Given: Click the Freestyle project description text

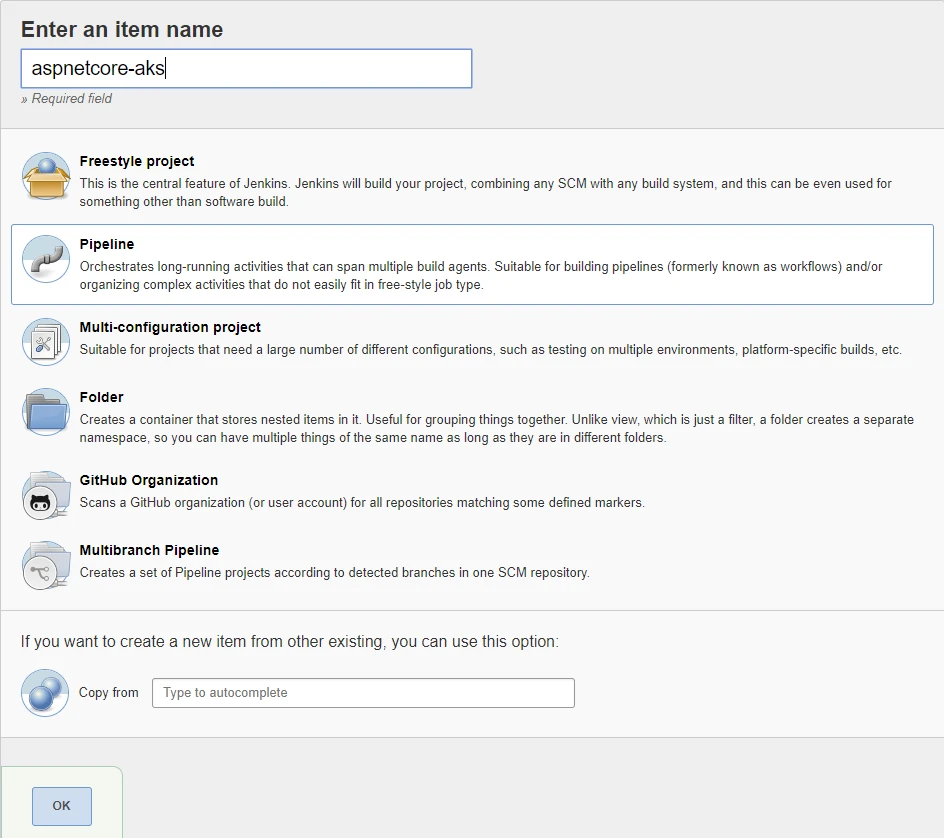Looking at the screenshot, I should pos(485,193).
